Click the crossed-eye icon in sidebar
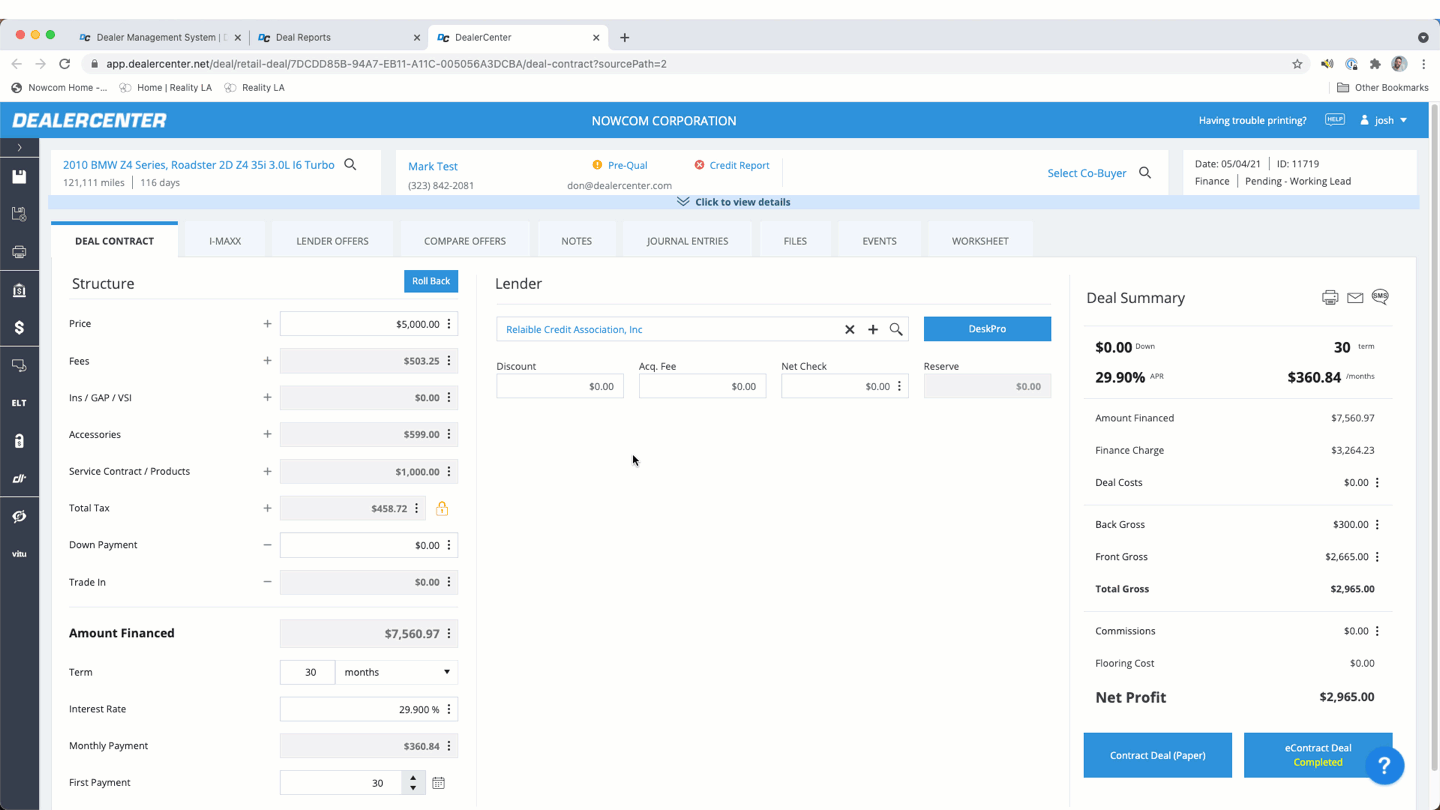 pyautogui.click(x=19, y=516)
